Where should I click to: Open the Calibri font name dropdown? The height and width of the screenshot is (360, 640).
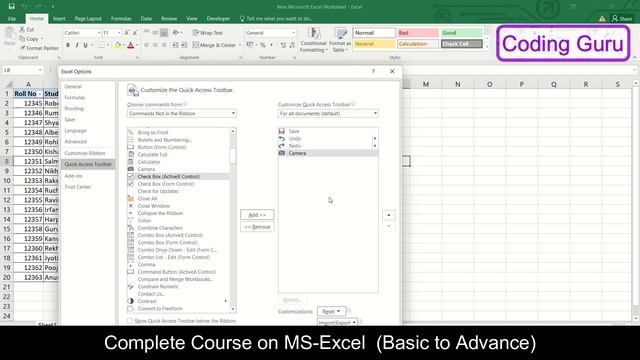(99, 33)
